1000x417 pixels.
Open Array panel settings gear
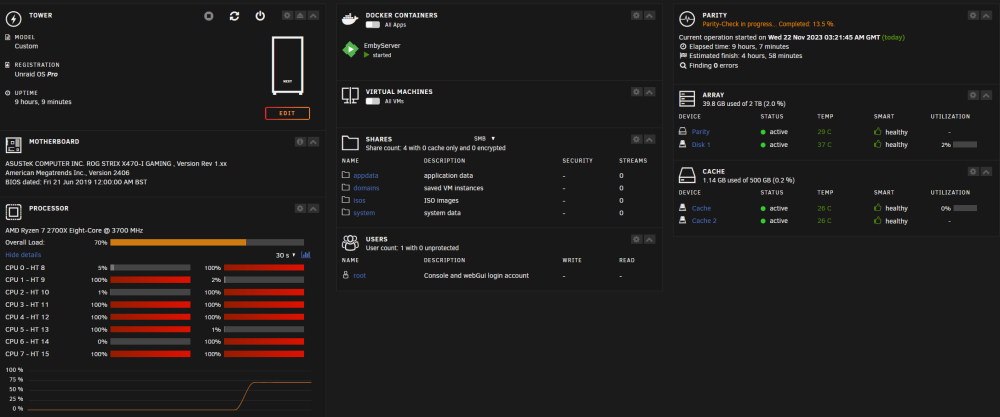[973, 95]
